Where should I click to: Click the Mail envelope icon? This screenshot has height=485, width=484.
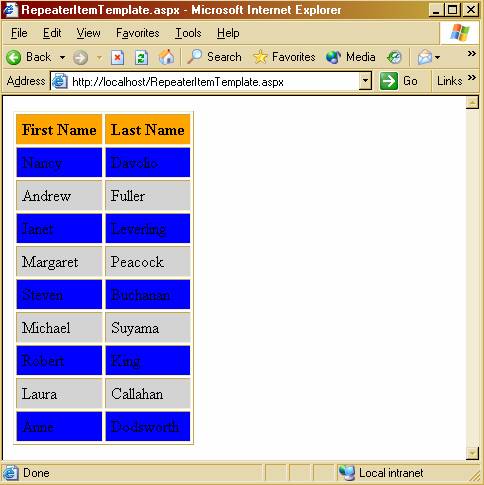pyautogui.click(x=424, y=57)
